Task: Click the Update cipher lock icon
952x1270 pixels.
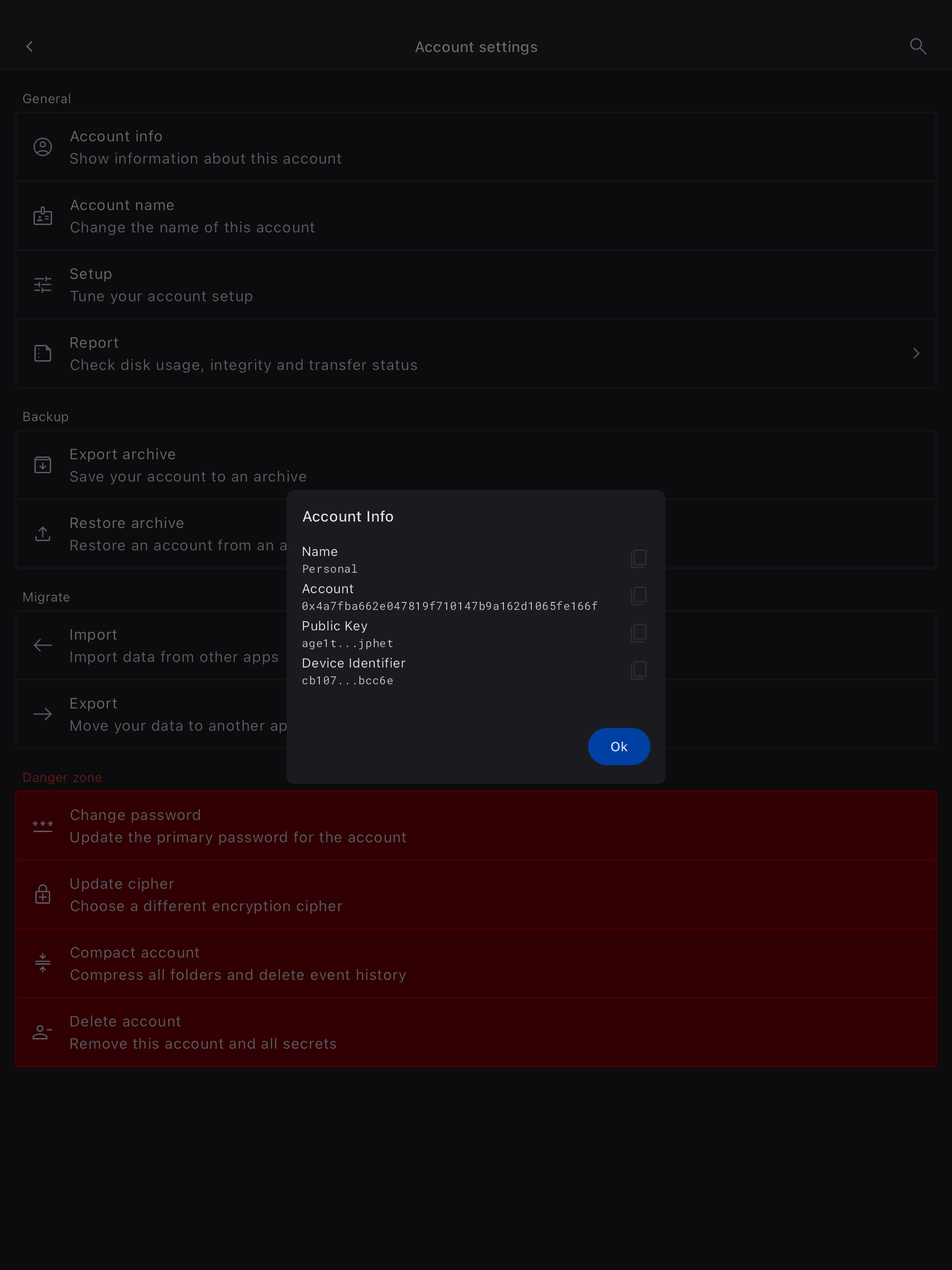Action: point(43,894)
